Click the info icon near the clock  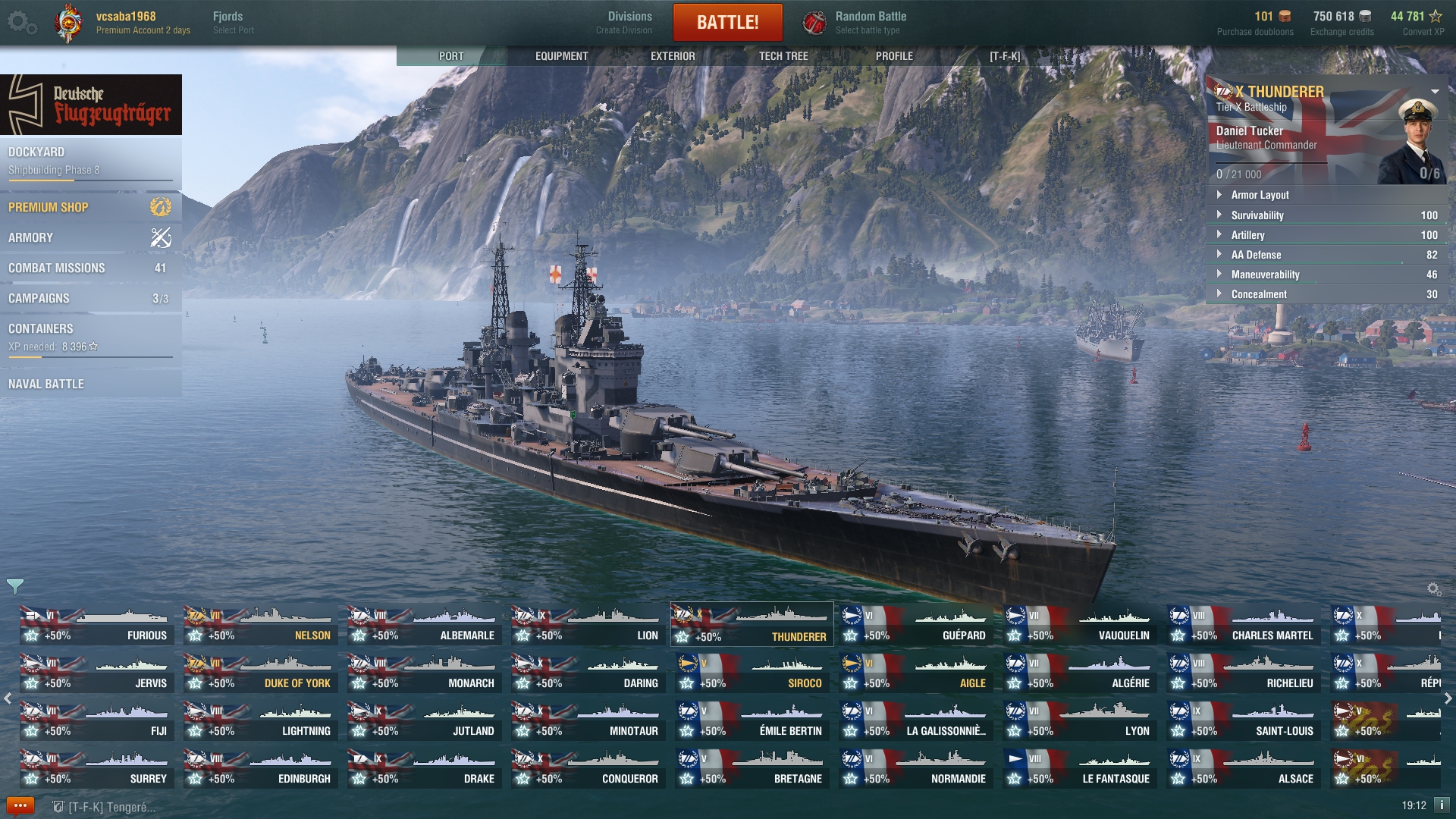click(1441, 805)
